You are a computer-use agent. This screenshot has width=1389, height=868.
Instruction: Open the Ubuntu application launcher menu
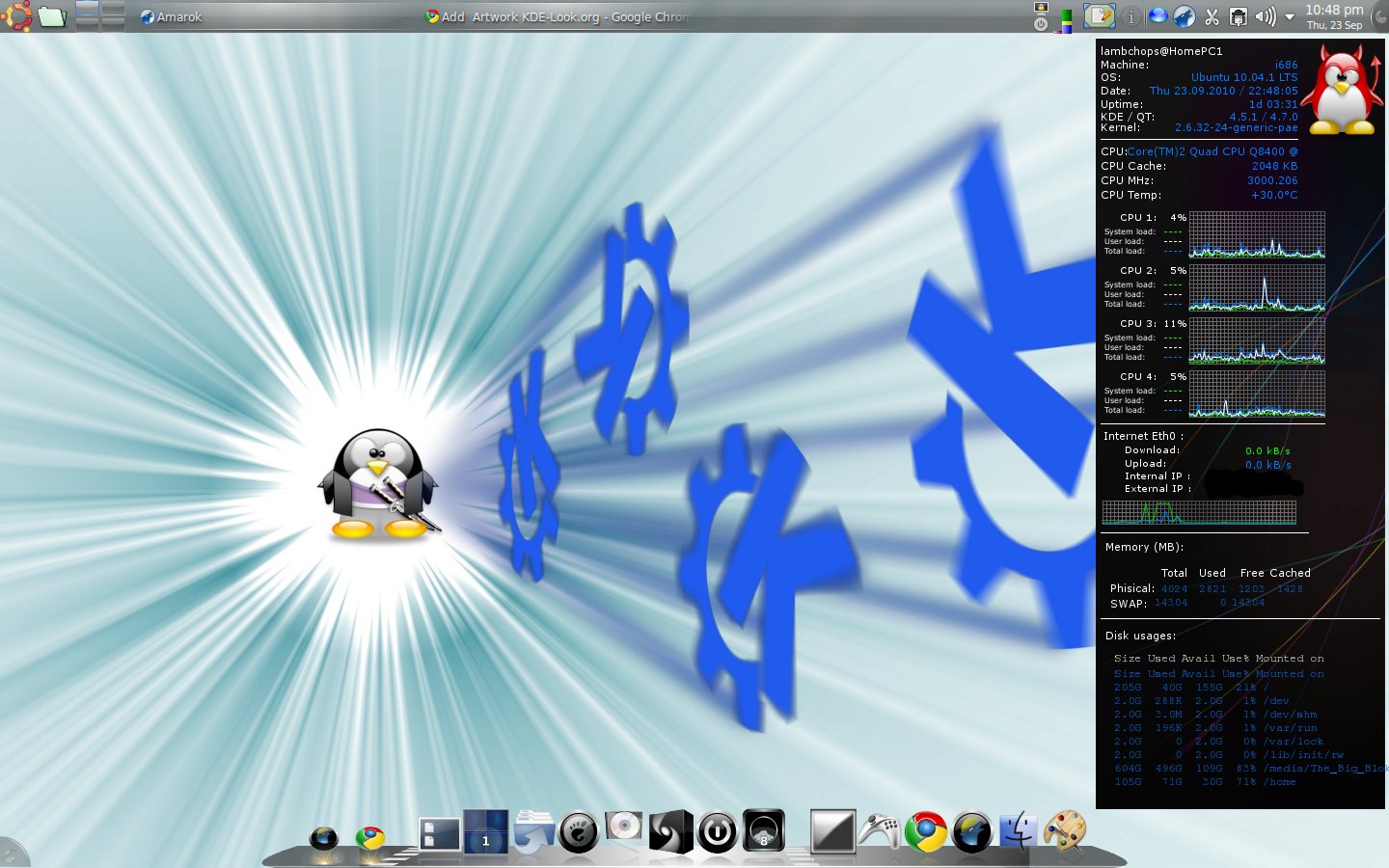pyautogui.click(x=16, y=15)
